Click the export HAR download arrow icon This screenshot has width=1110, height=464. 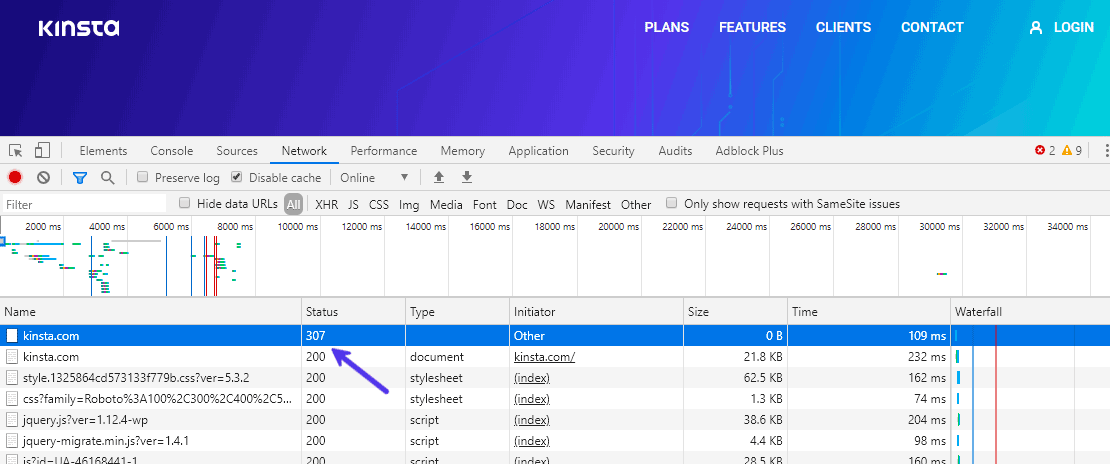click(466, 178)
